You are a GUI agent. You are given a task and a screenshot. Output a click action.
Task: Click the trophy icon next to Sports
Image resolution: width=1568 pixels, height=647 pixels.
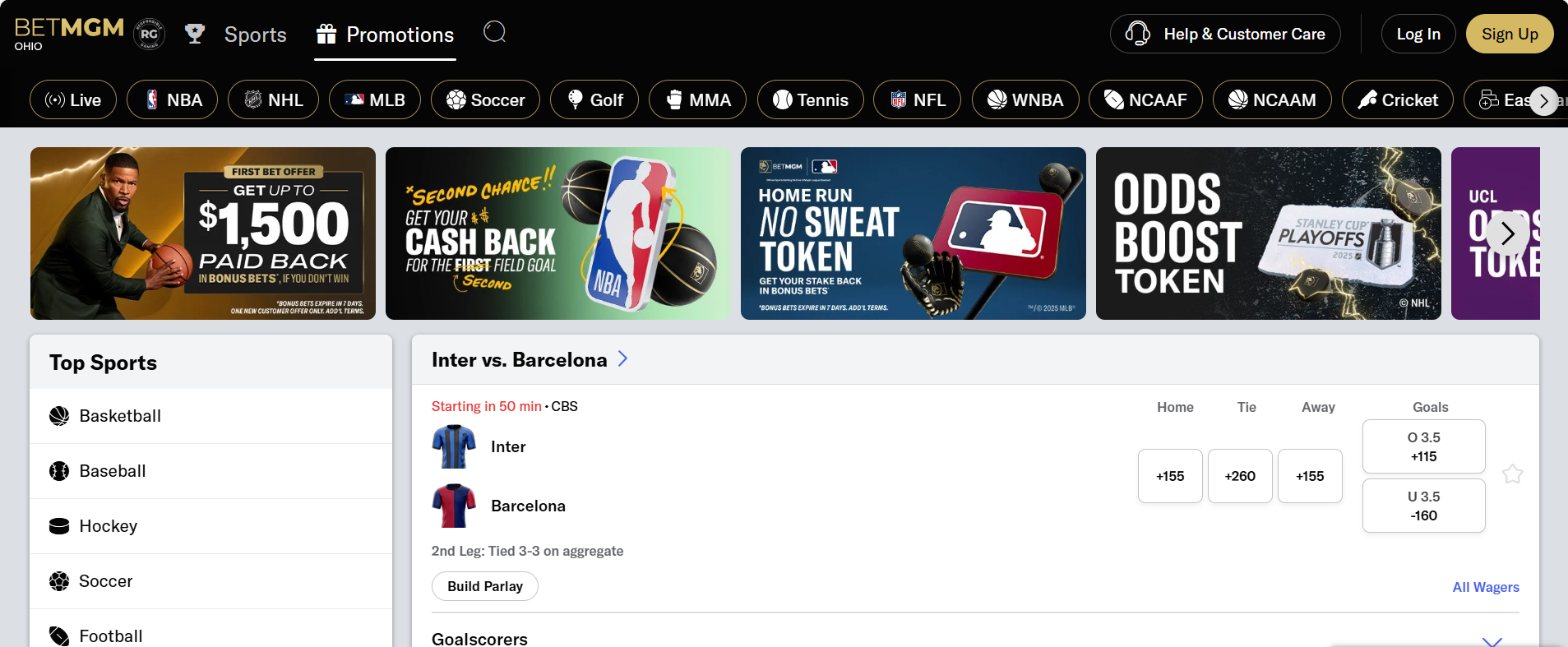tap(195, 34)
